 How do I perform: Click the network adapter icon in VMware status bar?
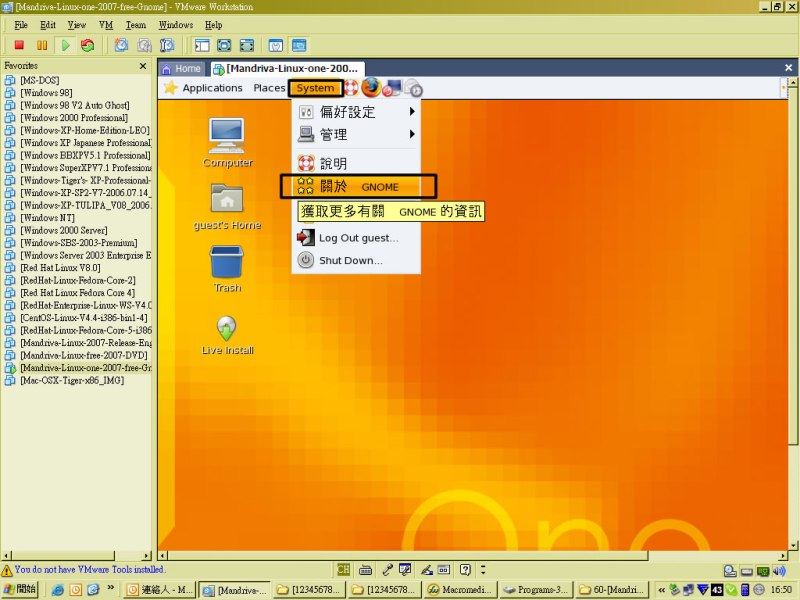pos(763,571)
